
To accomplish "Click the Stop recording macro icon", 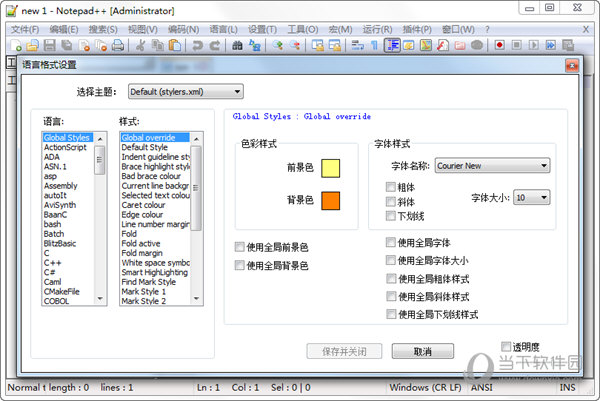I will pos(517,46).
